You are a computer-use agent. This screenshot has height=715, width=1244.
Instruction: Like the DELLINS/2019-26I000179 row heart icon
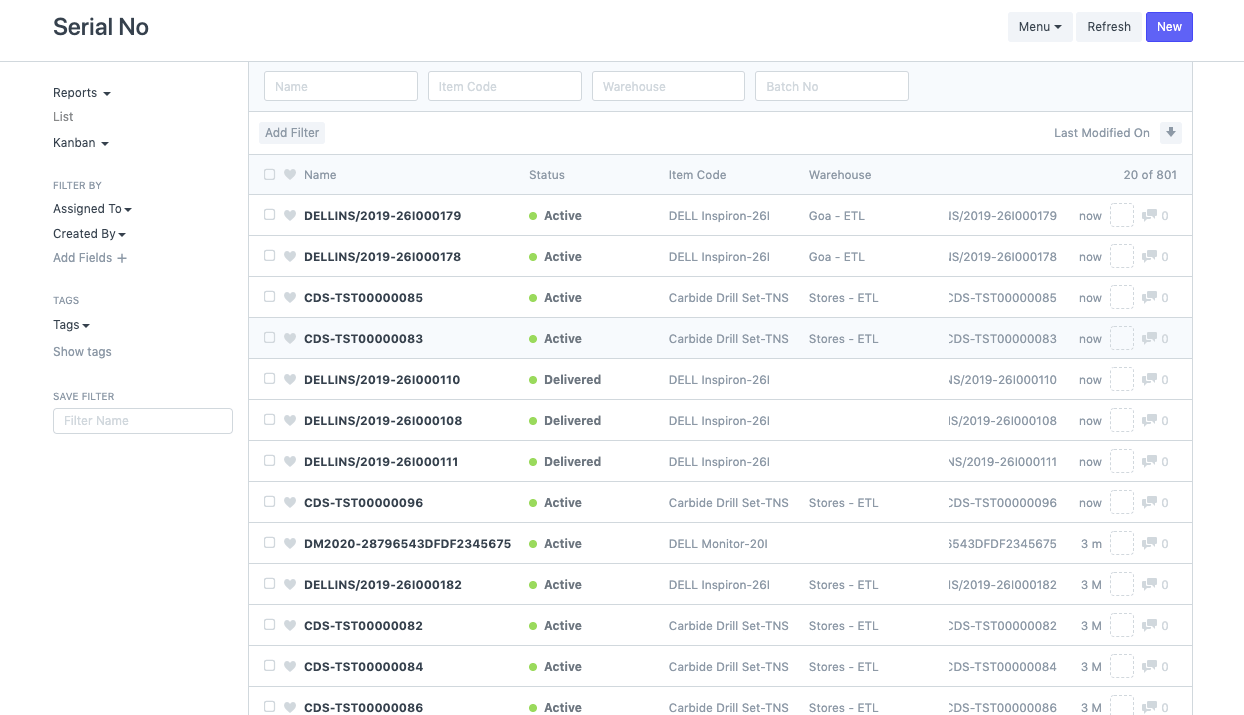click(290, 216)
